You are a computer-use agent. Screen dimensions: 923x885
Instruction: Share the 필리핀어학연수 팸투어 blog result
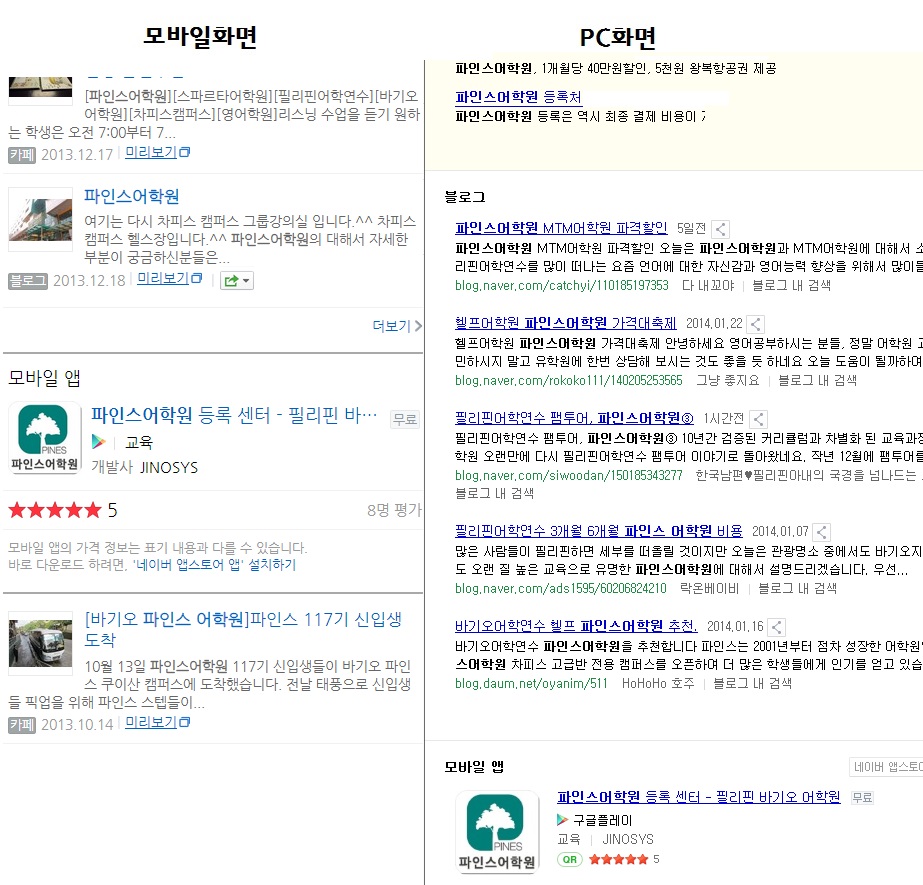pos(759,419)
